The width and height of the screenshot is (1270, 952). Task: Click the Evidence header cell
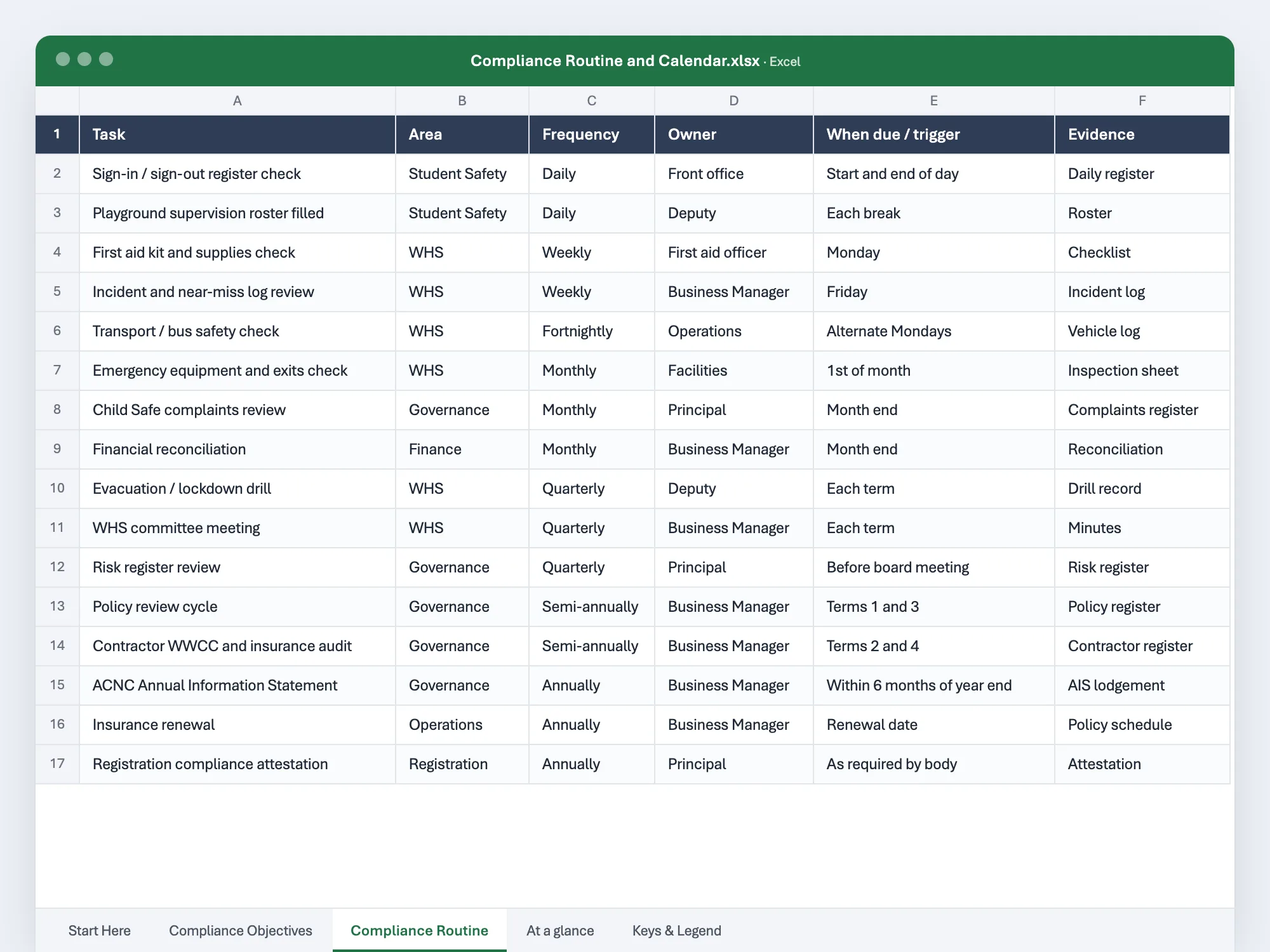coord(1142,135)
